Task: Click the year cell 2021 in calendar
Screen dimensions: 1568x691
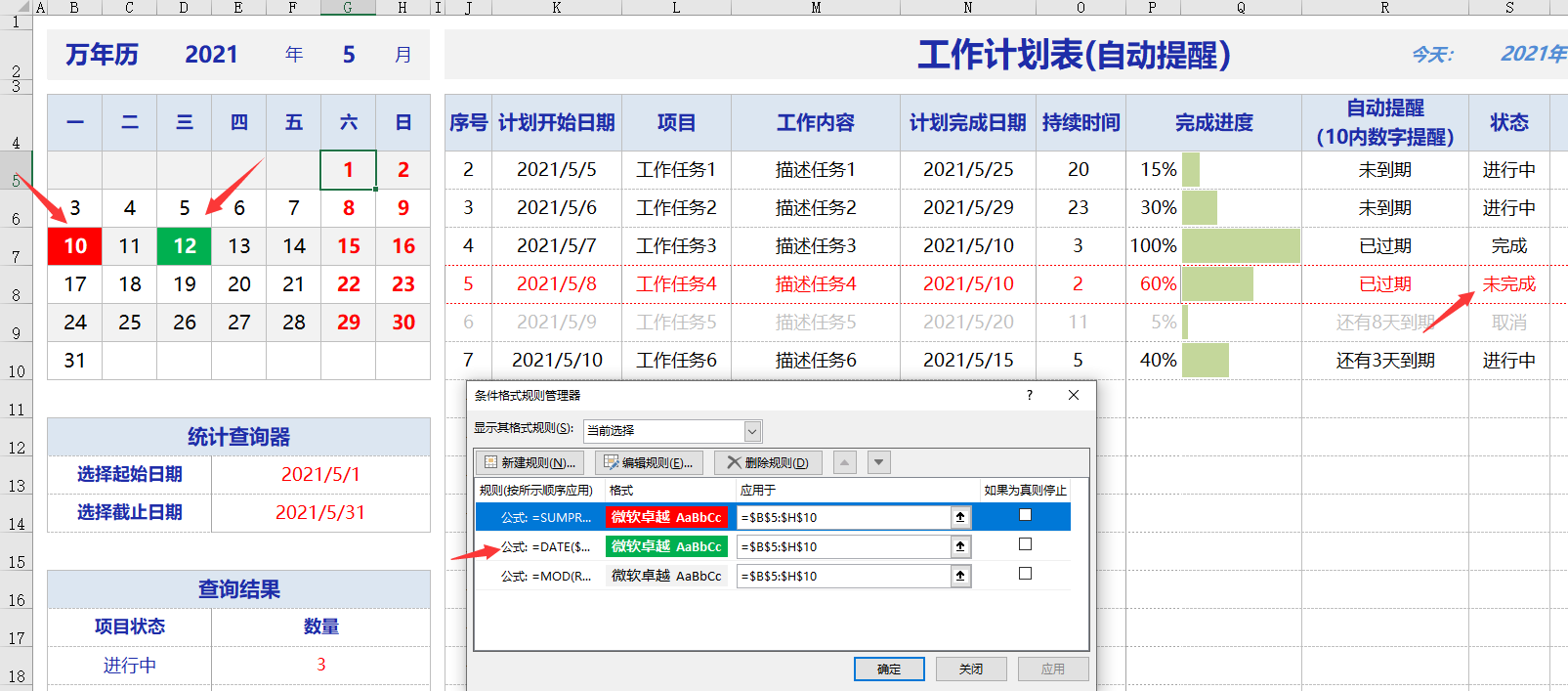Action: [x=211, y=55]
